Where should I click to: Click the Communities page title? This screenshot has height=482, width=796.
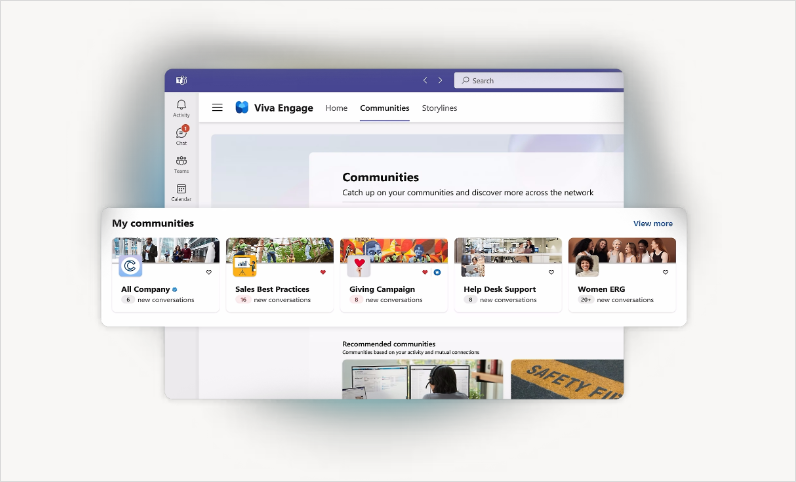[381, 177]
